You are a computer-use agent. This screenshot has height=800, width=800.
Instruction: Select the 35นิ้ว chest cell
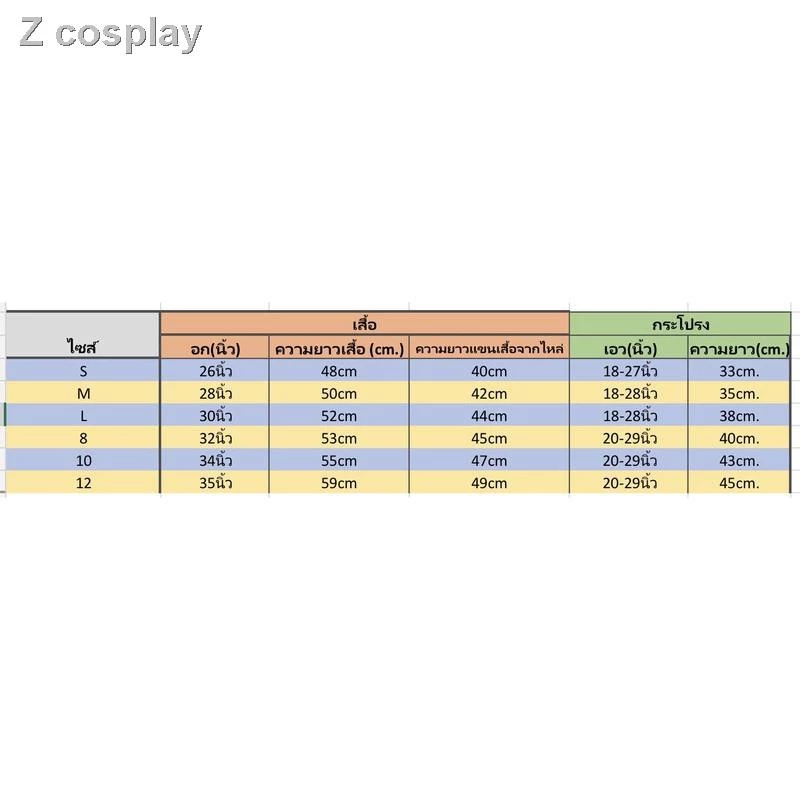pos(215,483)
